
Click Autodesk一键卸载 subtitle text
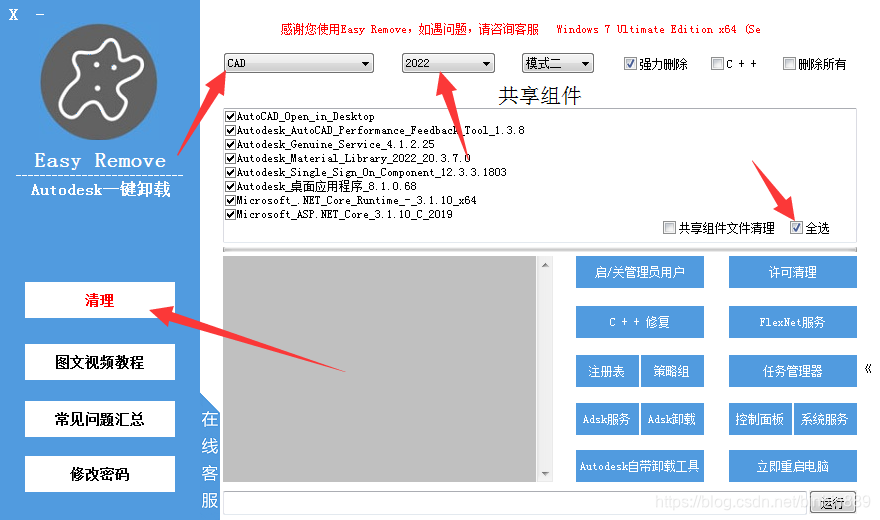click(100, 190)
